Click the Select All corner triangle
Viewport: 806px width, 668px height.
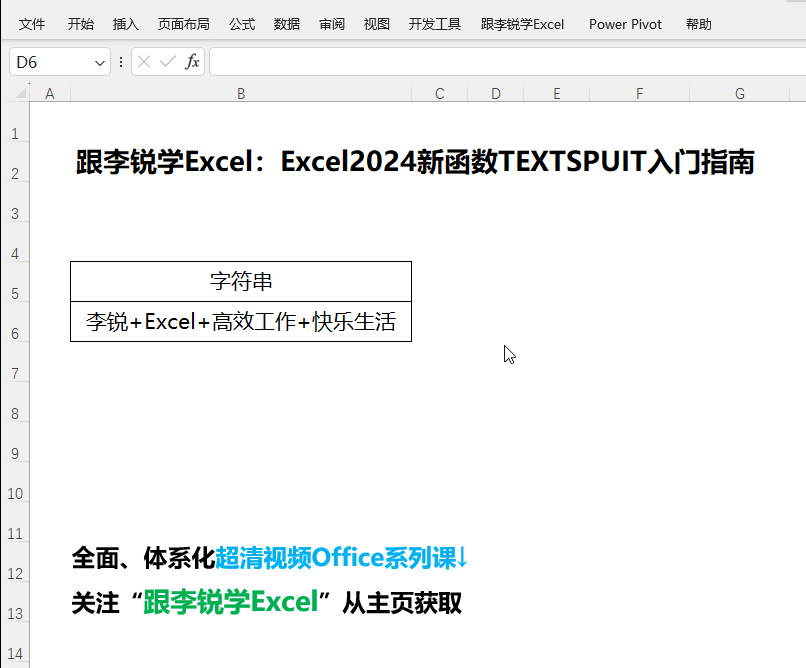(21, 93)
